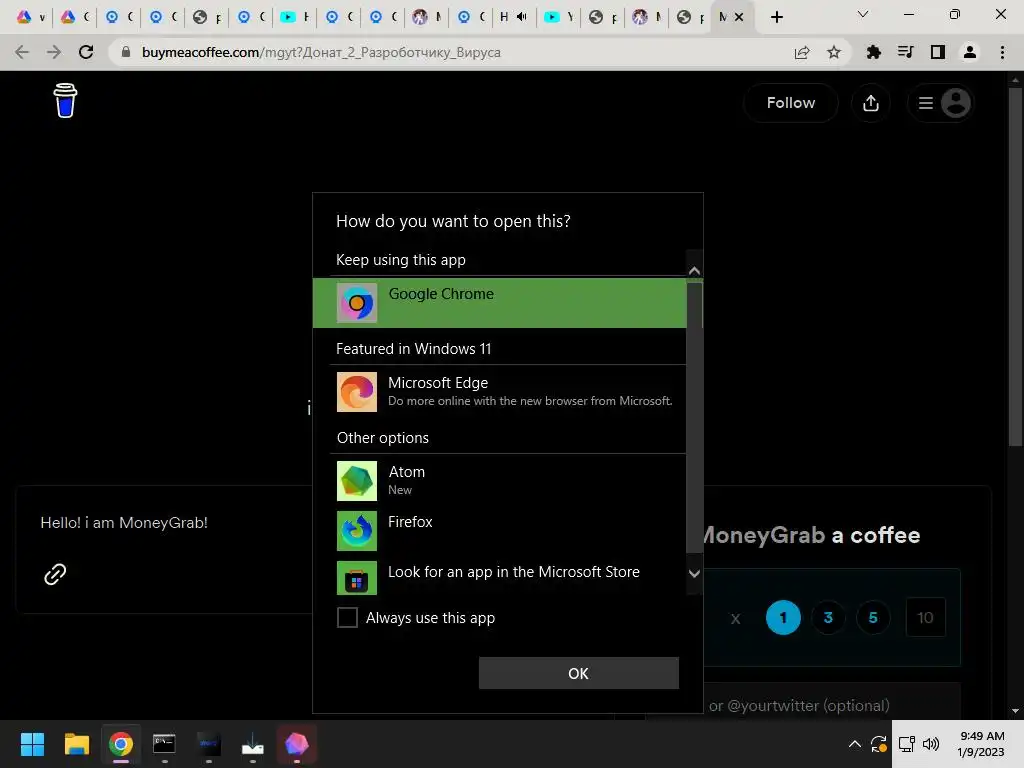Image resolution: width=1024 pixels, height=768 pixels.
Task: Choose Firefox in the app list
Action: (x=500, y=530)
